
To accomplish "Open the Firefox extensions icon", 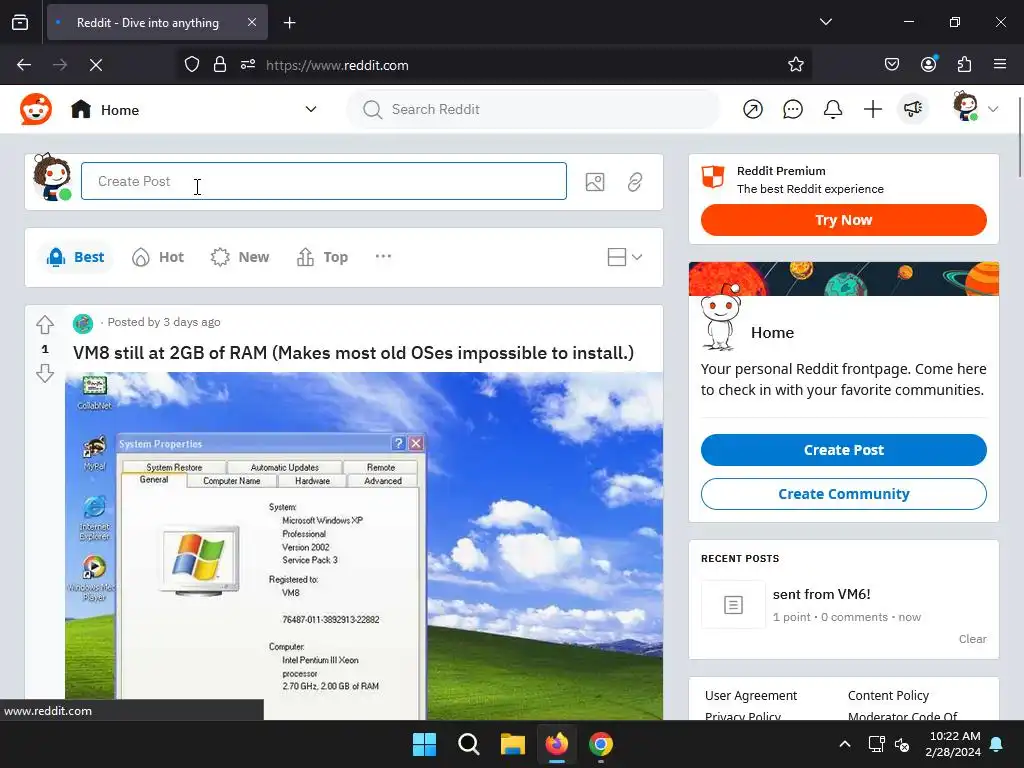I will 964,64.
